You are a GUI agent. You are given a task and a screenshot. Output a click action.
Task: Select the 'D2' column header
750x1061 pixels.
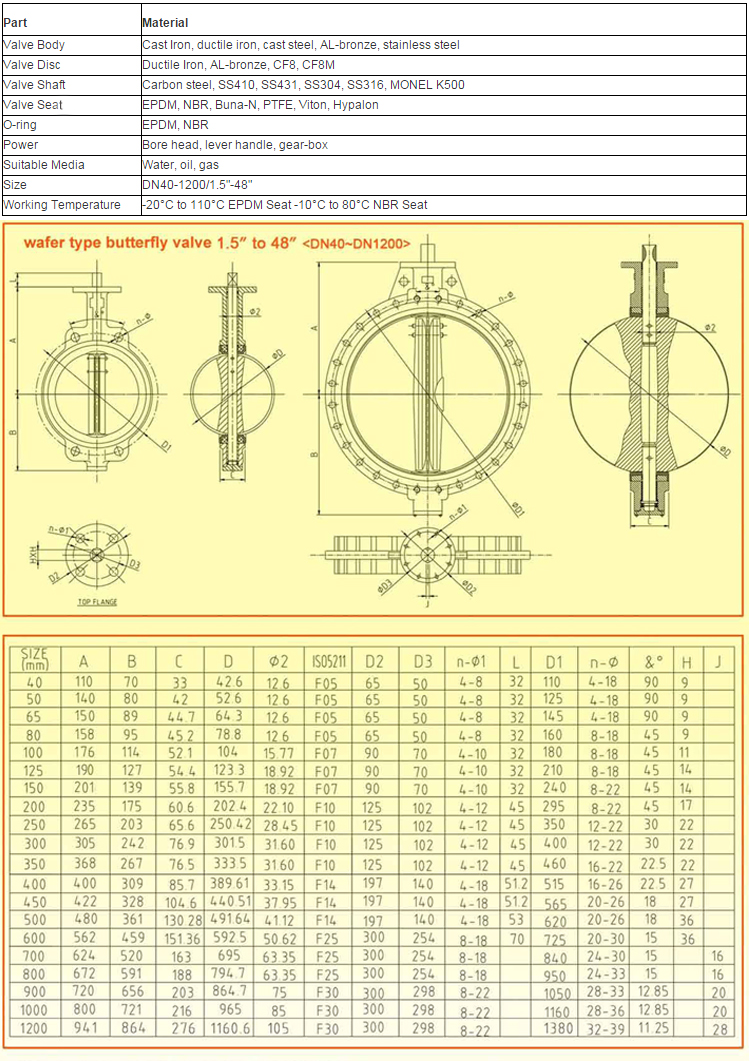coord(374,662)
